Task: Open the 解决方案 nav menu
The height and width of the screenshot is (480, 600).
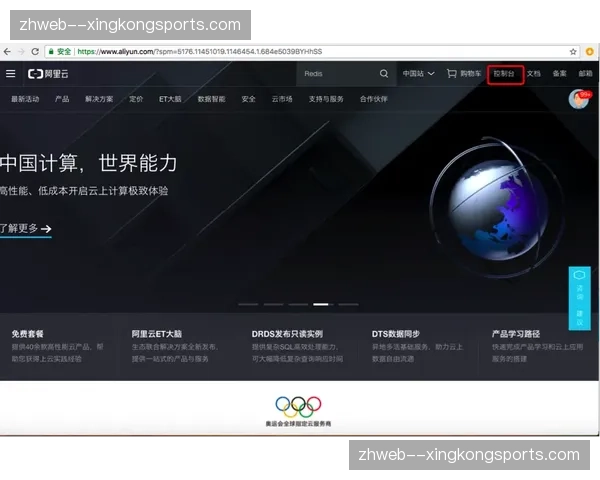Action: 99,99
